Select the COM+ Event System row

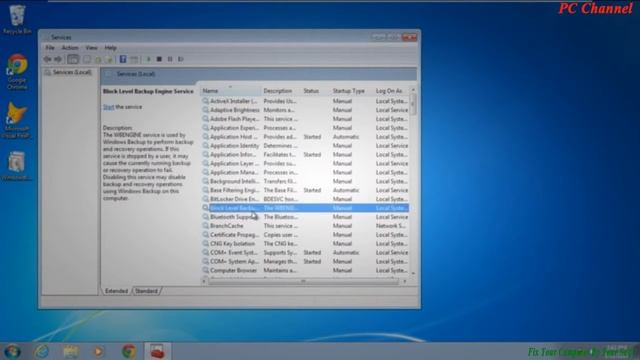305,253
